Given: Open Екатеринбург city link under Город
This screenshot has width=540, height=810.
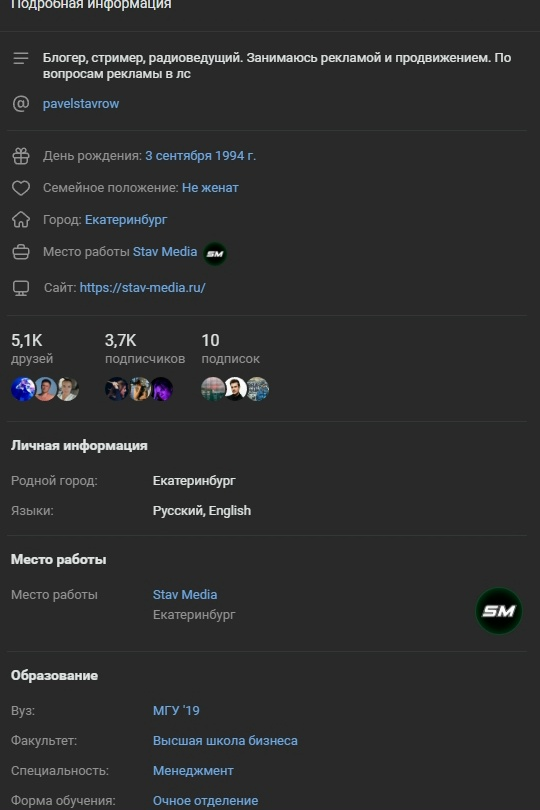Looking at the screenshot, I should (x=126, y=220).
